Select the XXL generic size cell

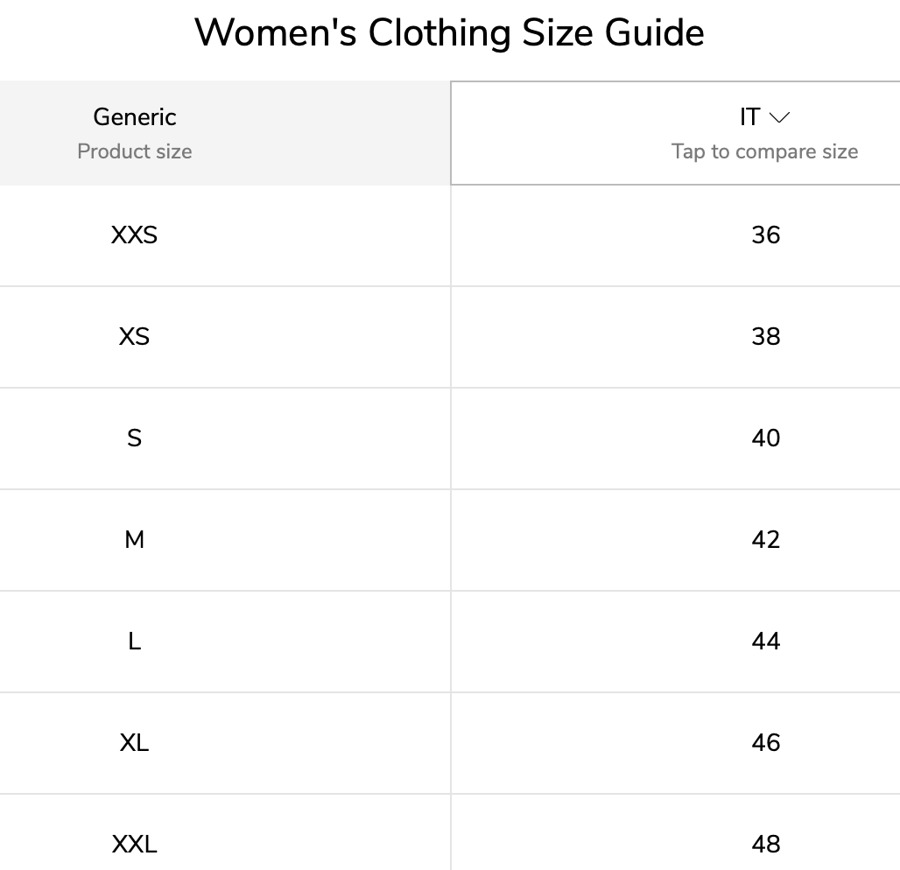click(134, 844)
